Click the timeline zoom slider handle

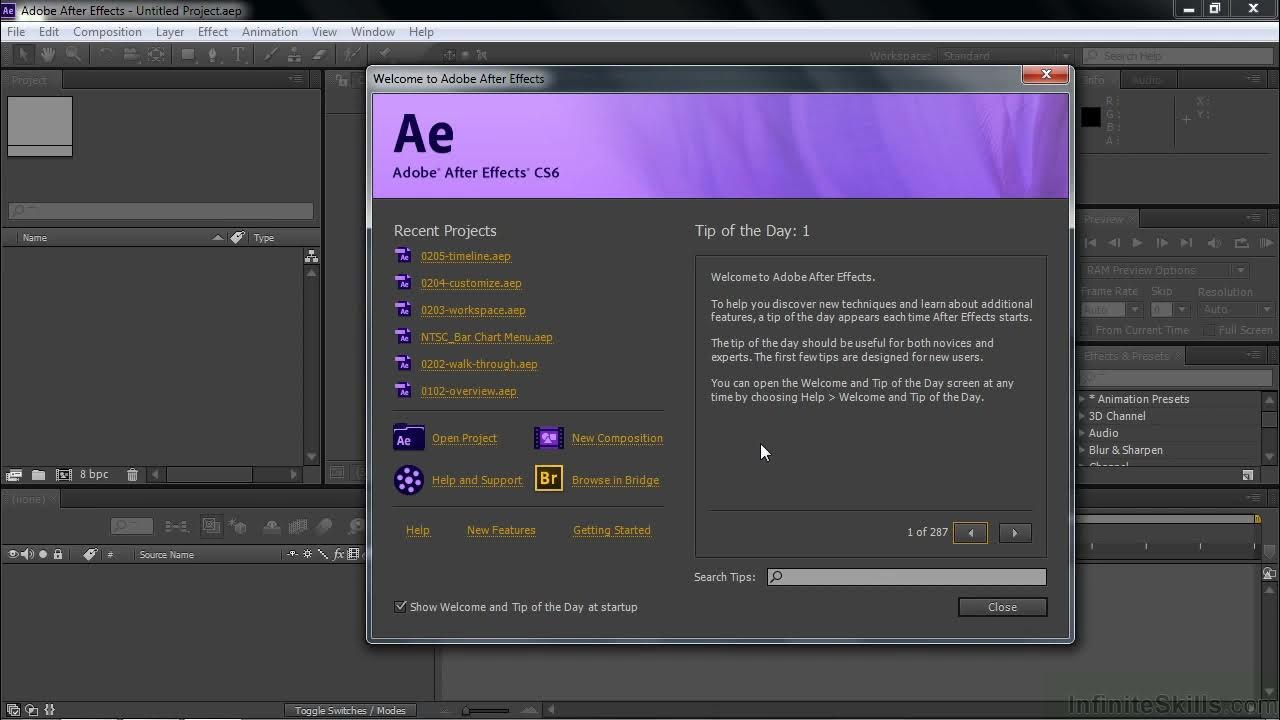click(466, 711)
